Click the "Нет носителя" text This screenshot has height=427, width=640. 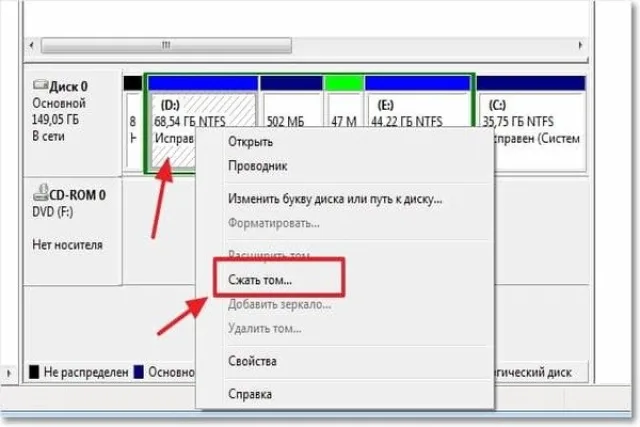coord(67,245)
